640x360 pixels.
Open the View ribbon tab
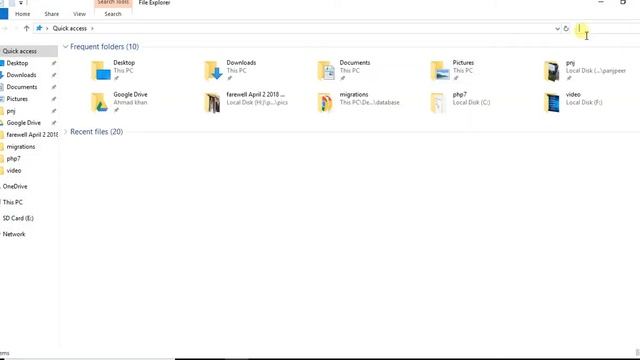pyautogui.click(x=79, y=14)
